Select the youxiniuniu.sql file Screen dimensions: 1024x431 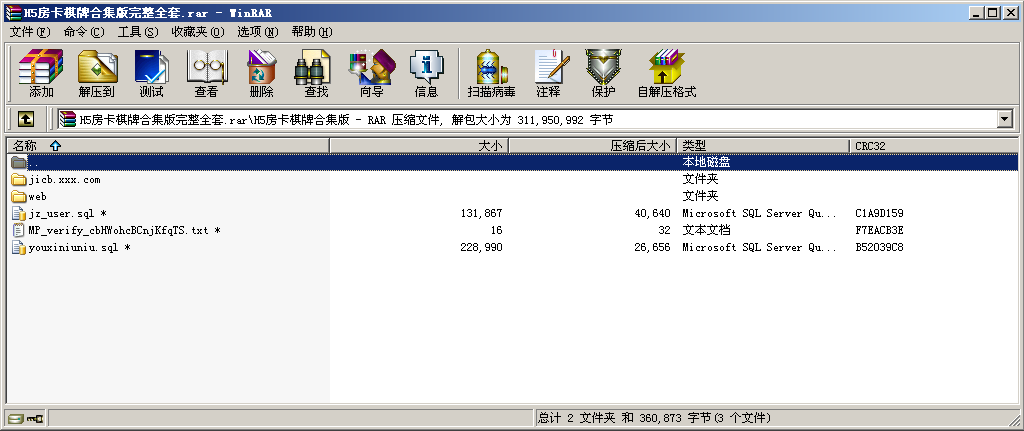pos(73,247)
